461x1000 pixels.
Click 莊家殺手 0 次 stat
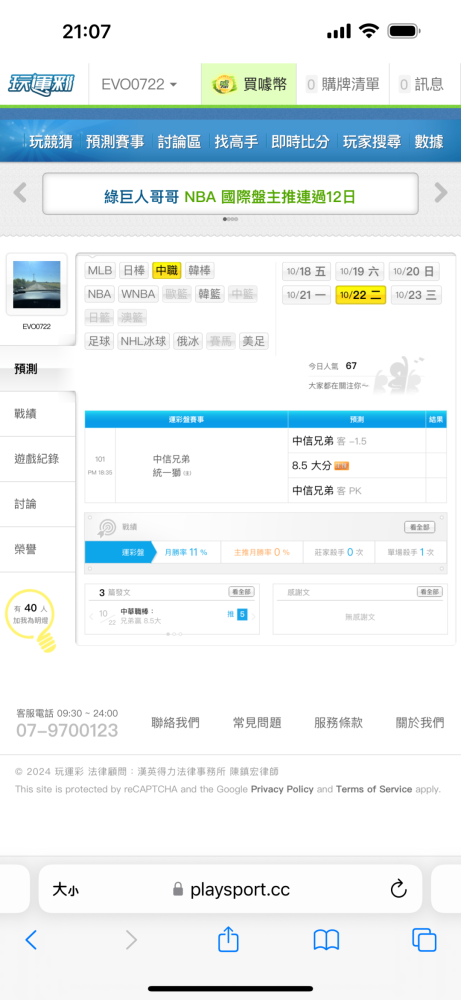click(x=337, y=552)
